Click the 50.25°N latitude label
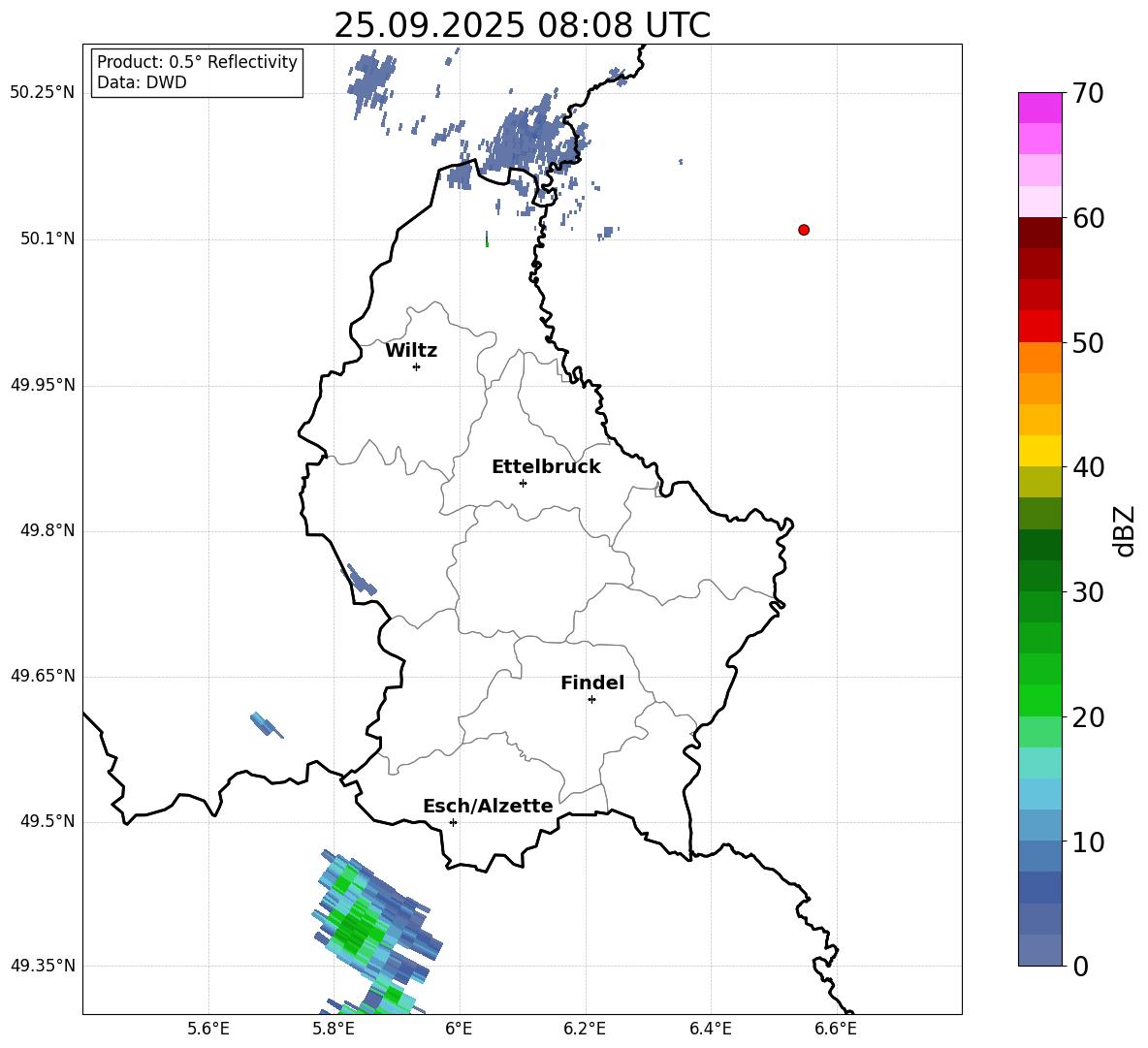This screenshot has width=1148, height=1048. [x=43, y=93]
